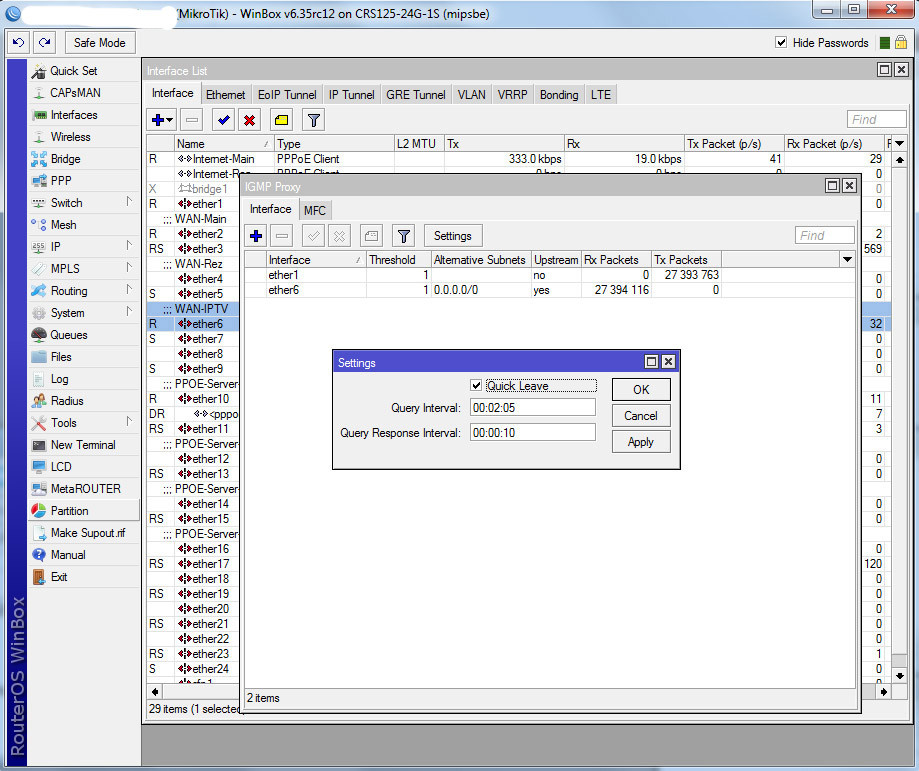This screenshot has width=919, height=771.
Task: Click the red X disable icon
Action: tap(249, 120)
